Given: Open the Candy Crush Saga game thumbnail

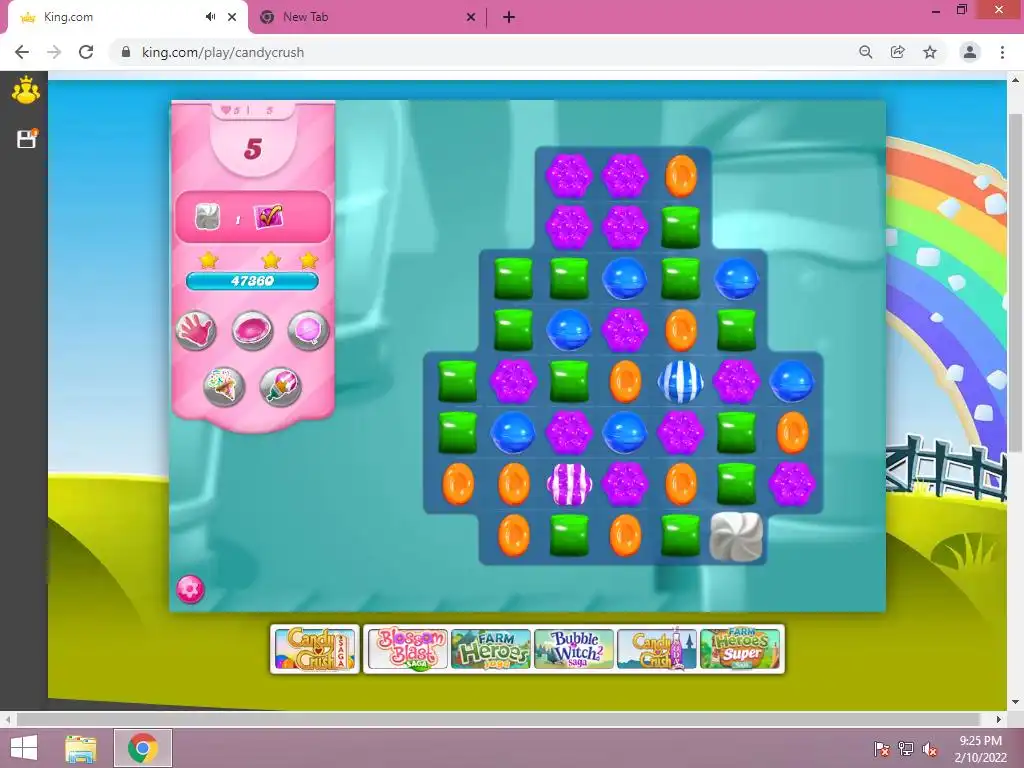Looking at the screenshot, I should pyautogui.click(x=315, y=648).
